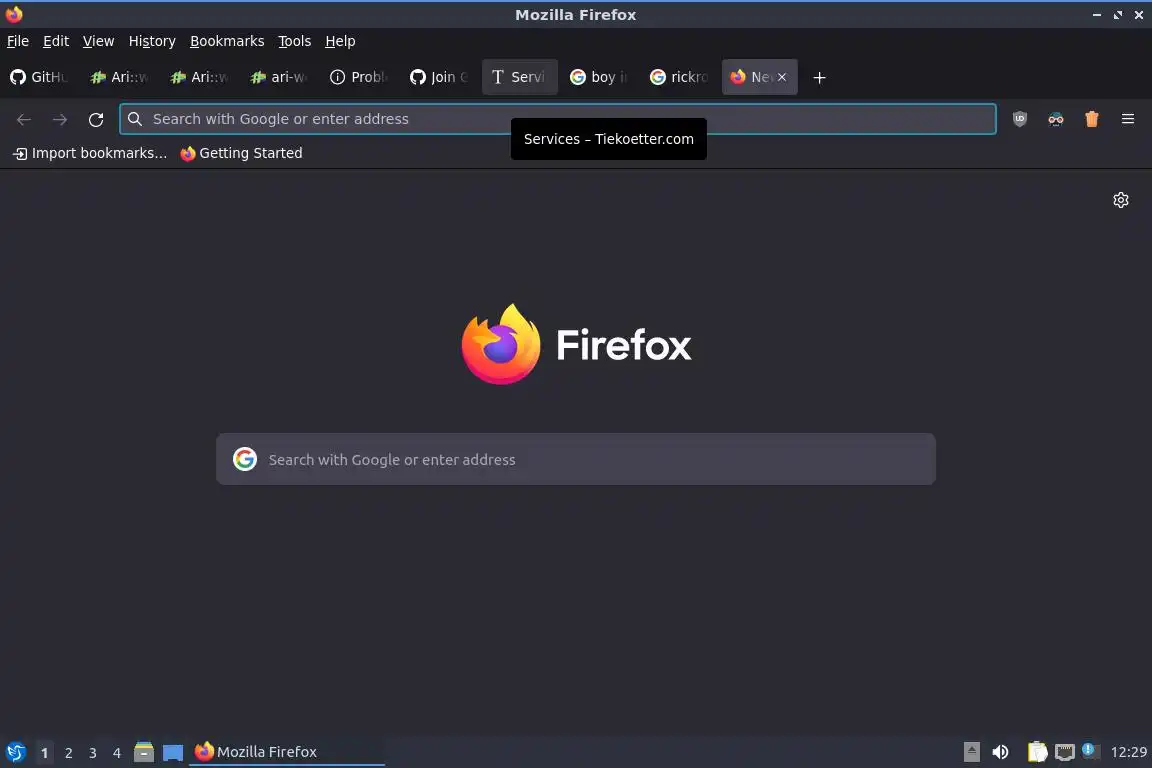Open the Join GitHub tab

440,77
